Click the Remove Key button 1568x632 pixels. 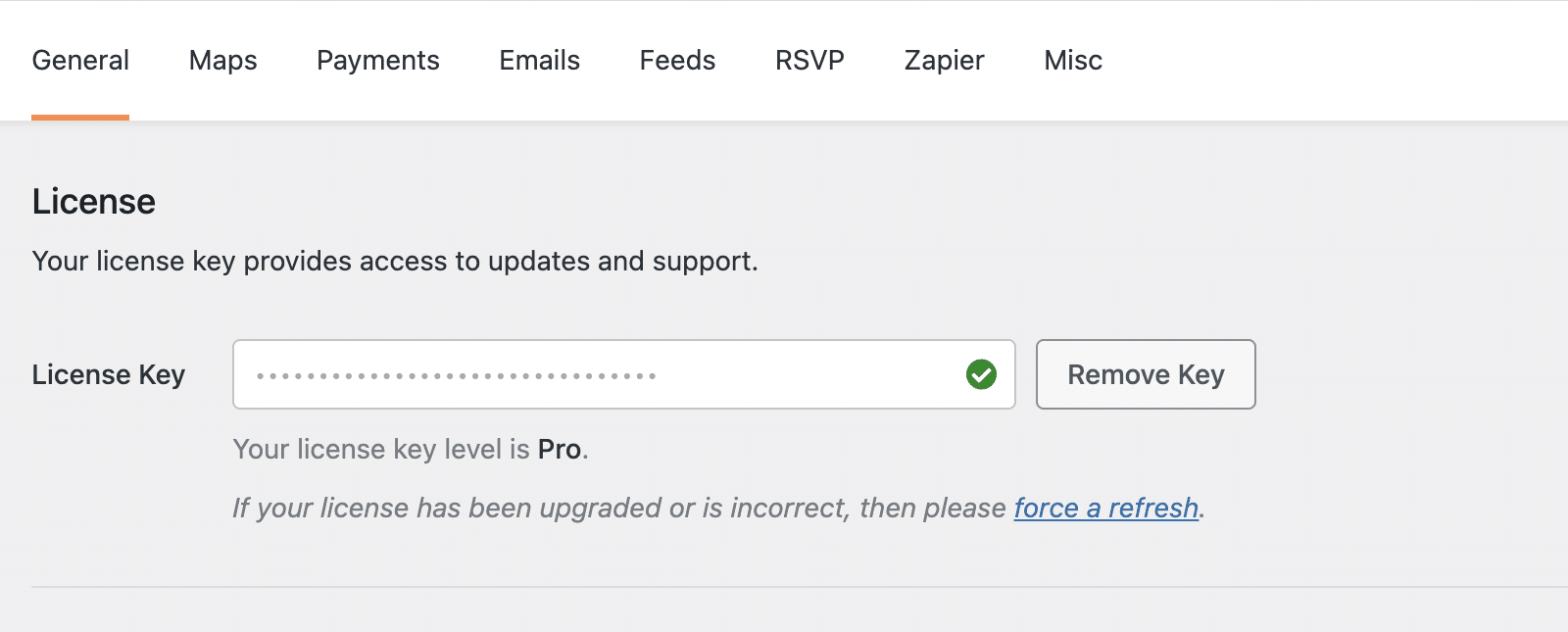coord(1146,373)
